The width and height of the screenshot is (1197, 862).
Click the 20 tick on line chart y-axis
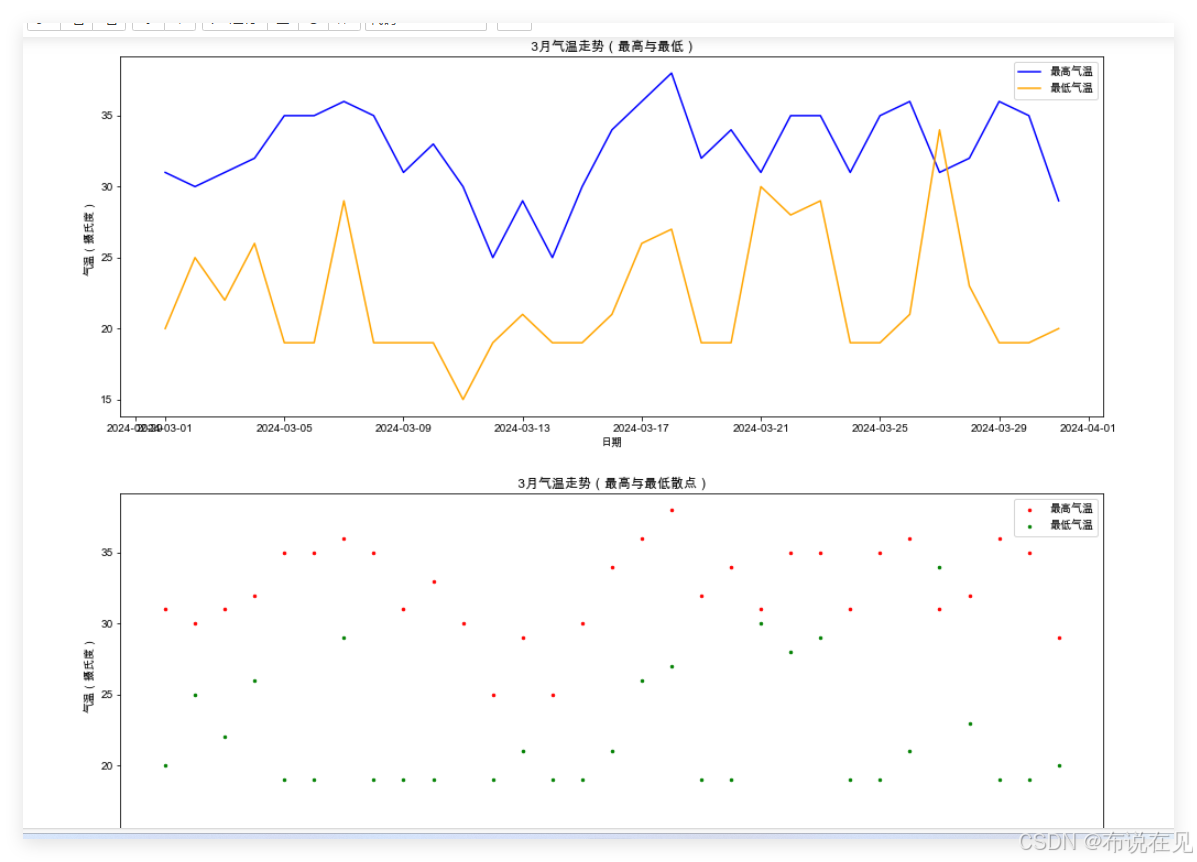pos(107,329)
